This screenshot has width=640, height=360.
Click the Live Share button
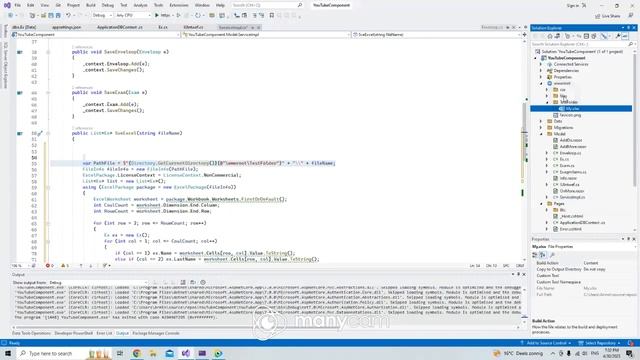click(x=608, y=16)
